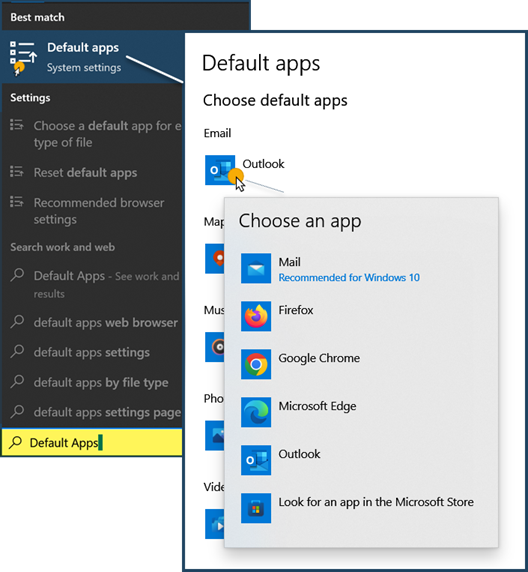Open Recommended browser settings result
Screen dimensions: 528x572
click(x=92, y=211)
